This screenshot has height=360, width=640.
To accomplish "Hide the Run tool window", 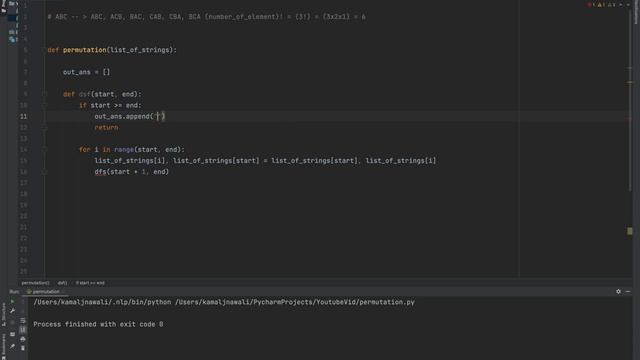I will pyautogui.click(x=628, y=291).
